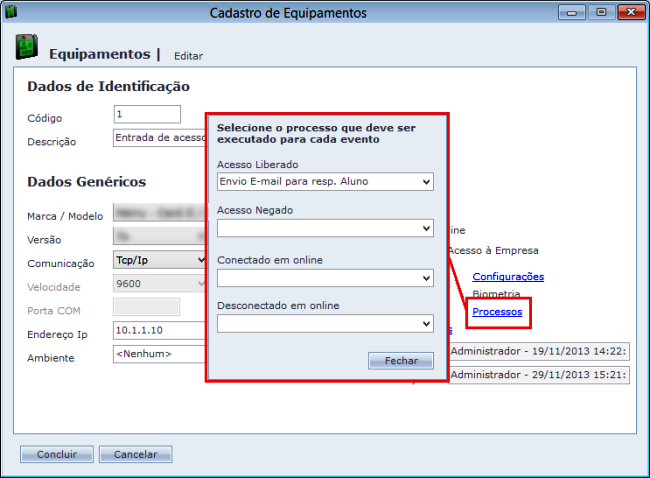650x478 pixels.
Task: Click the Velocidade 9600 field
Action: (x=158, y=283)
